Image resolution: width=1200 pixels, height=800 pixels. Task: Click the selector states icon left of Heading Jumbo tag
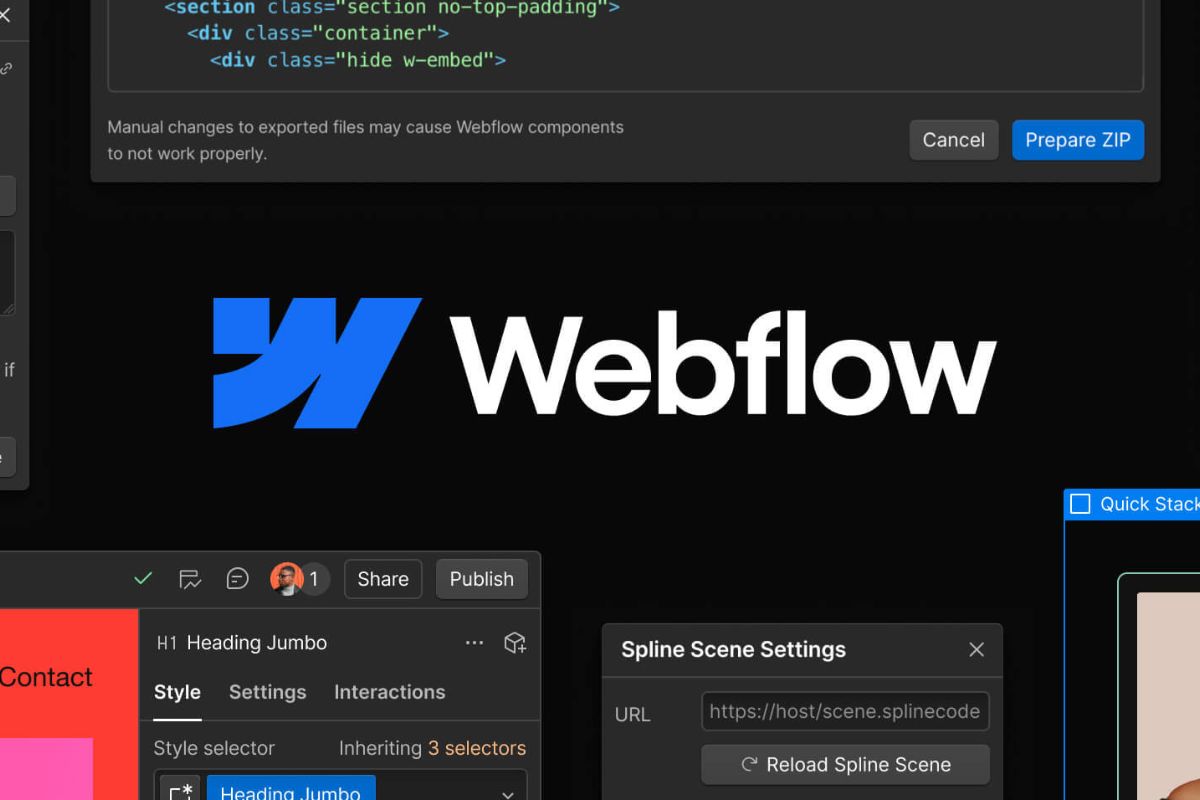point(181,790)
